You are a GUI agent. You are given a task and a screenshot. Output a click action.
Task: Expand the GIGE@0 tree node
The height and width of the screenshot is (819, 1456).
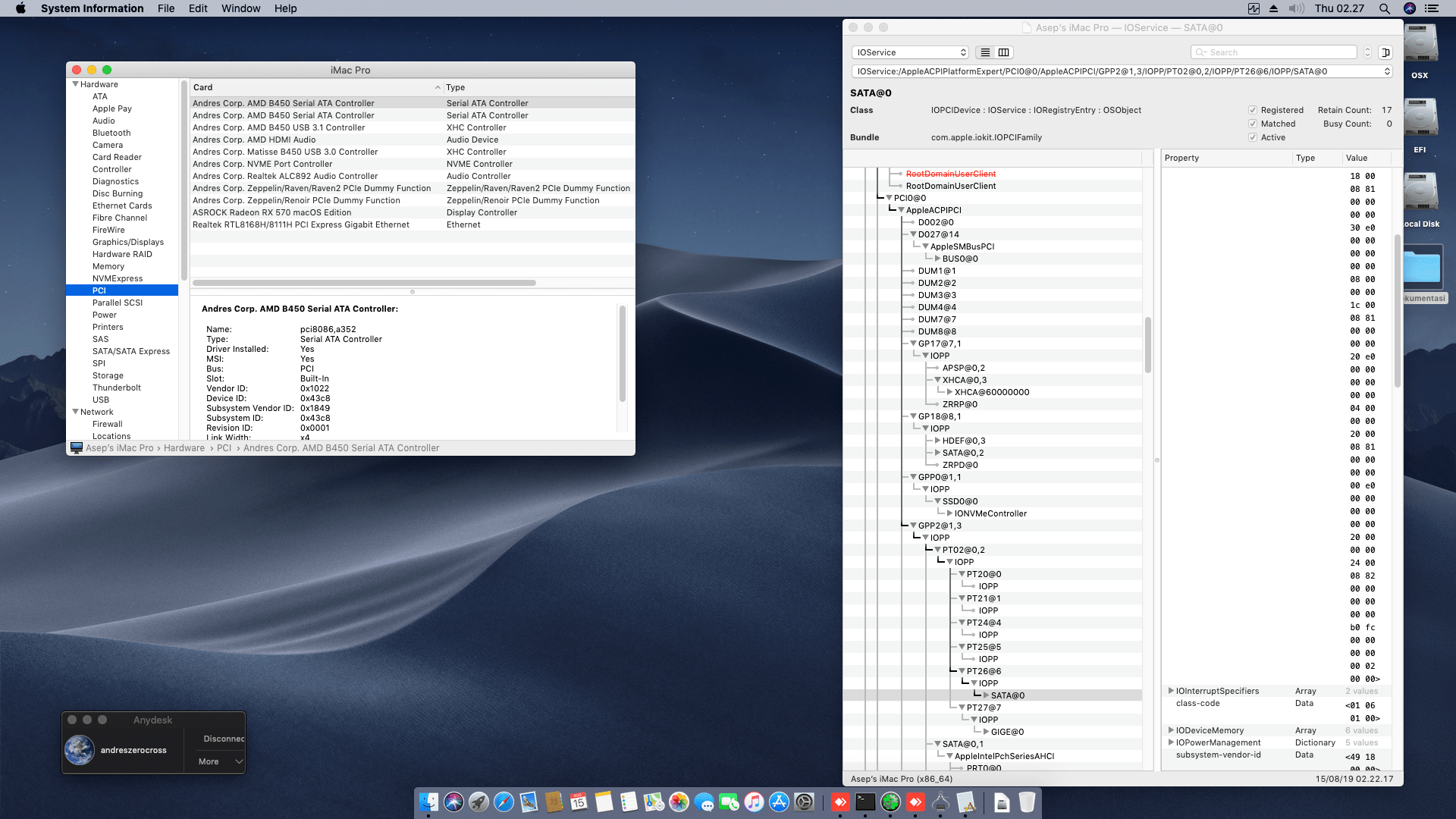[986, 732]
